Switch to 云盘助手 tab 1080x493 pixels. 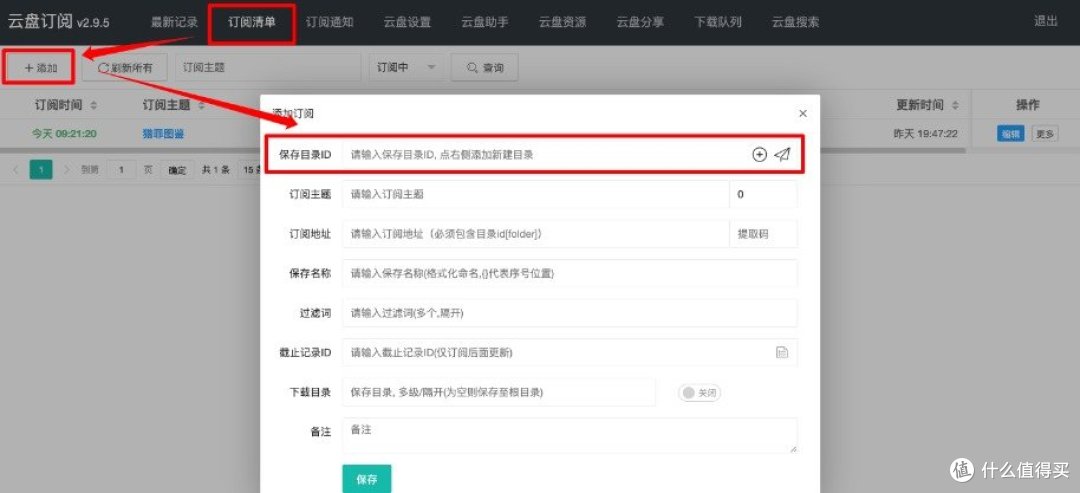pyautogui.click(x=485, y=22)
